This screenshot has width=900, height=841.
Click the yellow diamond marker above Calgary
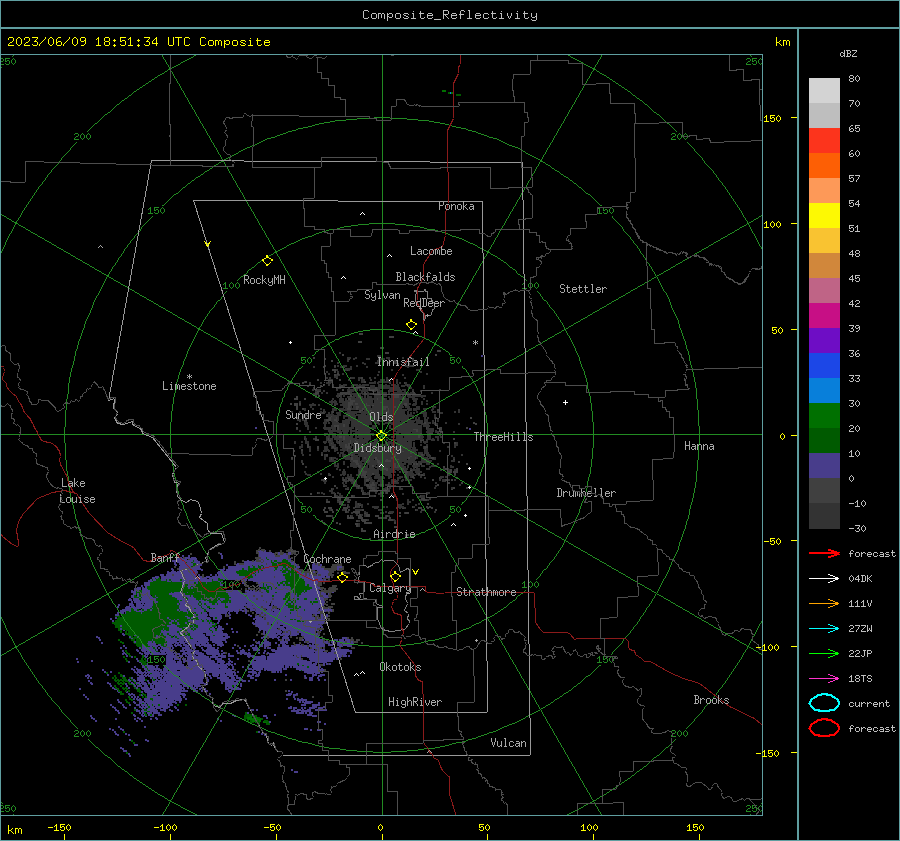pos(395,576)
